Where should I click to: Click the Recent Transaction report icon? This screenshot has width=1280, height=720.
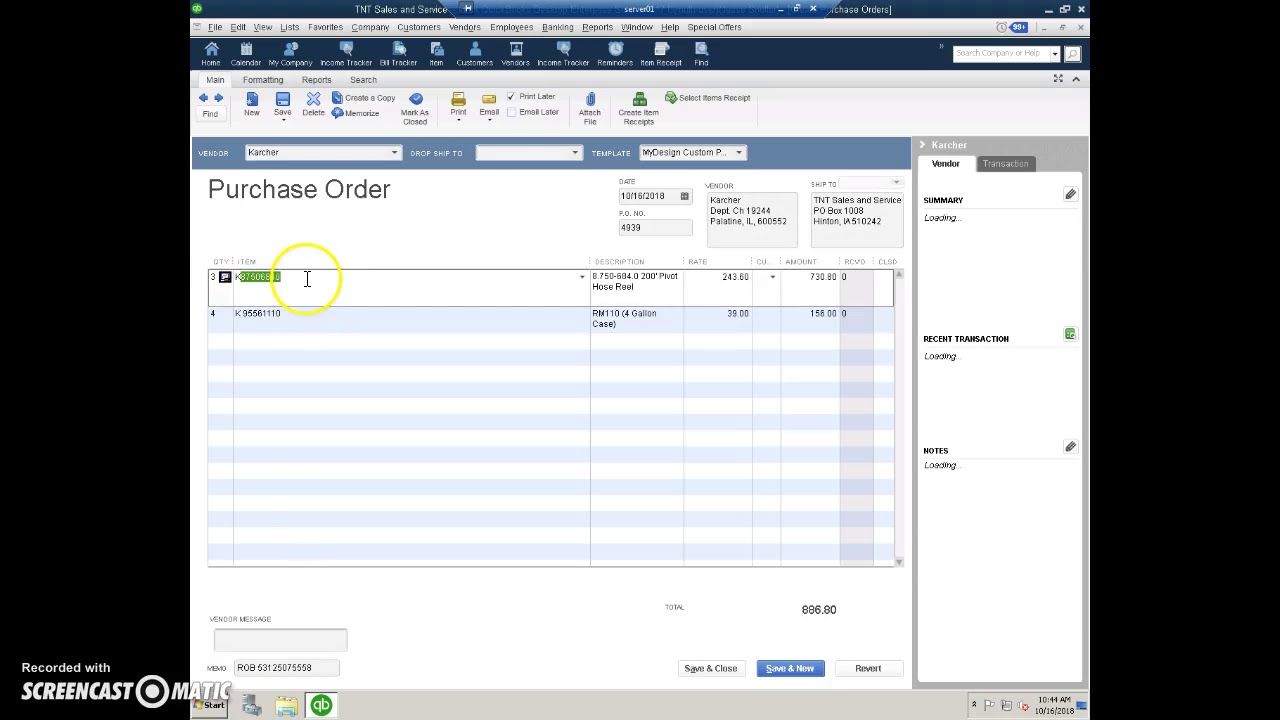[x=1070, y=334]
